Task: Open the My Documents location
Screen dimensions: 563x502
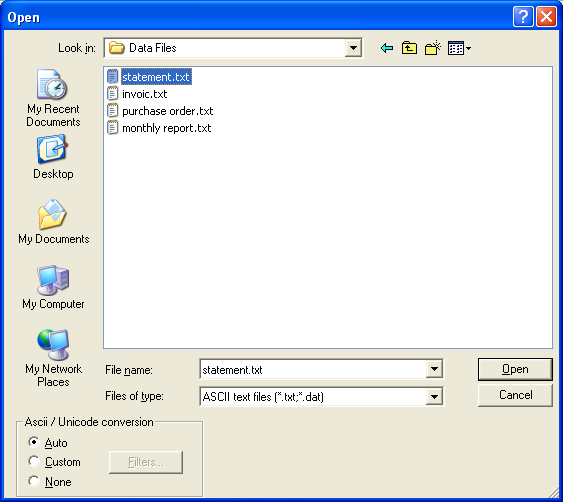Action: click(x=53, y=222)
